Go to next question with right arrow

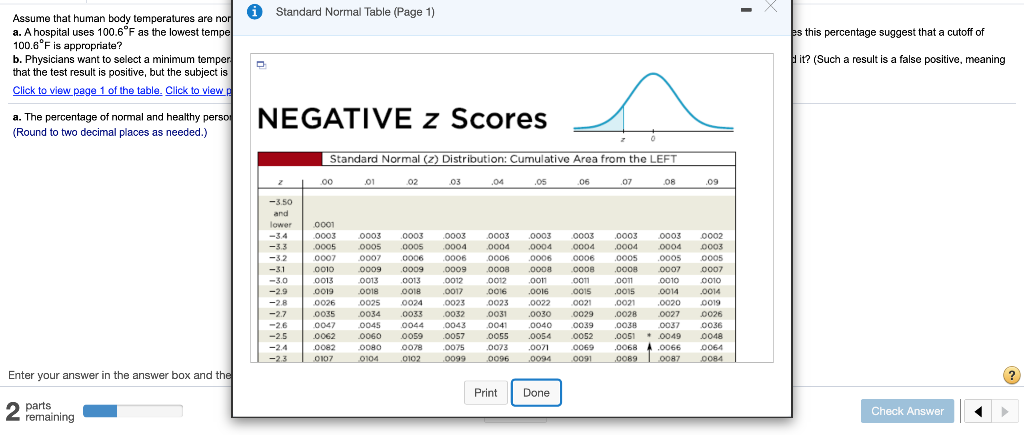(1004, 411)
